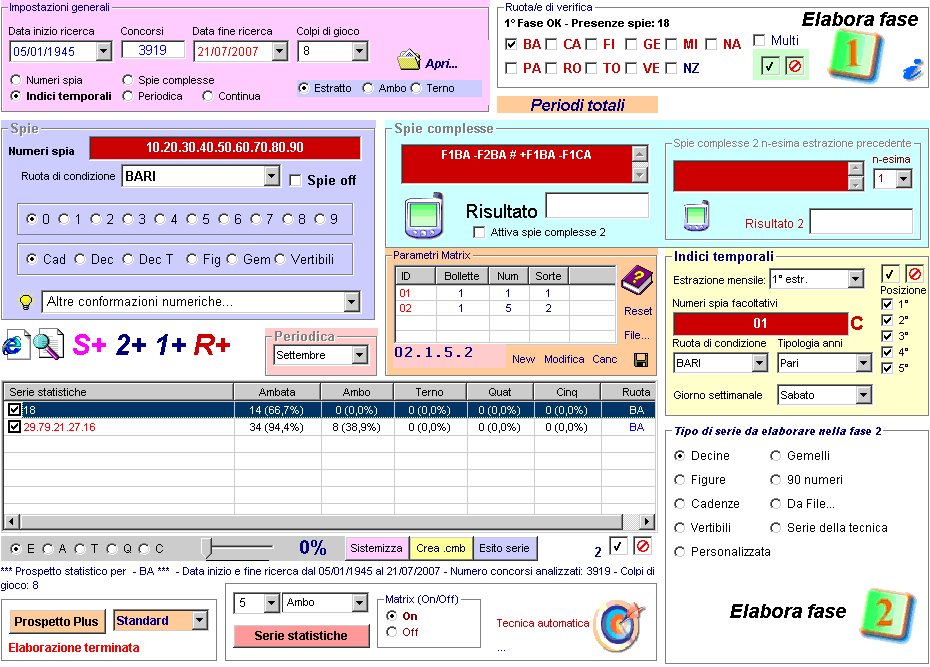The image size is (930, 667).
Task: Check Attiva spie complesse 2
Action: click(x=479, y=232)
